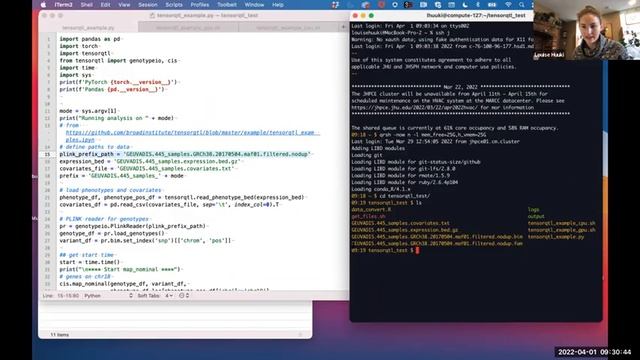The image size is (640, 360).
Task: Open Spotlight search magnifier icon
Action: coord(522,5)
